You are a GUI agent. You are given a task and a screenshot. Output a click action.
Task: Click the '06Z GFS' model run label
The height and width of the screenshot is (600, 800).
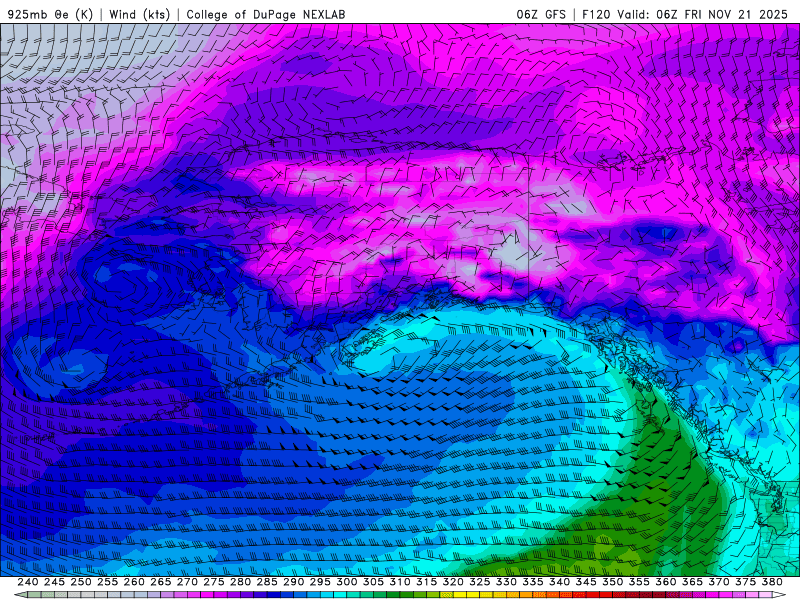point(541,14)
